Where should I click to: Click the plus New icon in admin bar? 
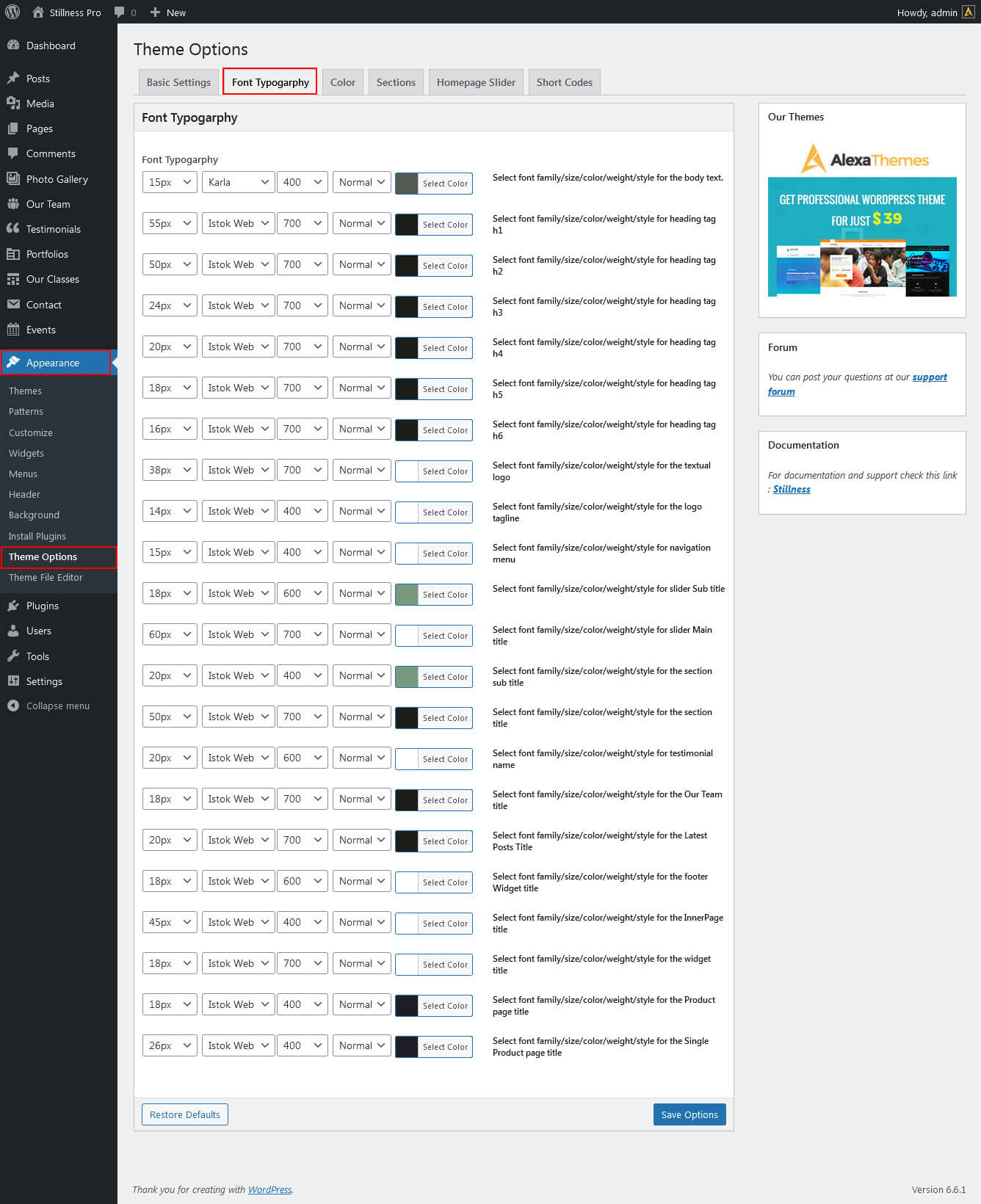[155, 12]
